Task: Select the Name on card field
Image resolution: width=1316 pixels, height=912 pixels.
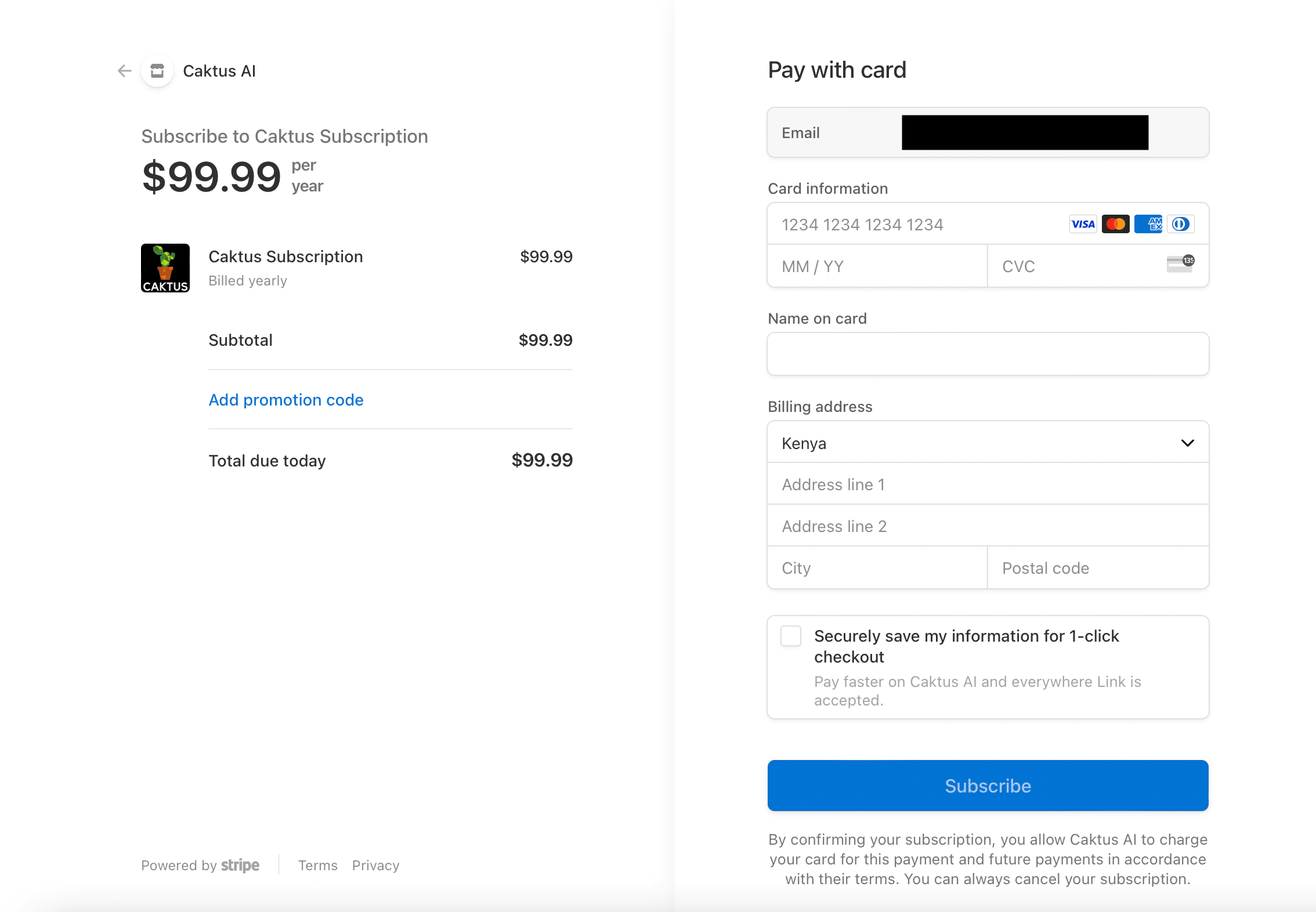Action: click(988, 354)
